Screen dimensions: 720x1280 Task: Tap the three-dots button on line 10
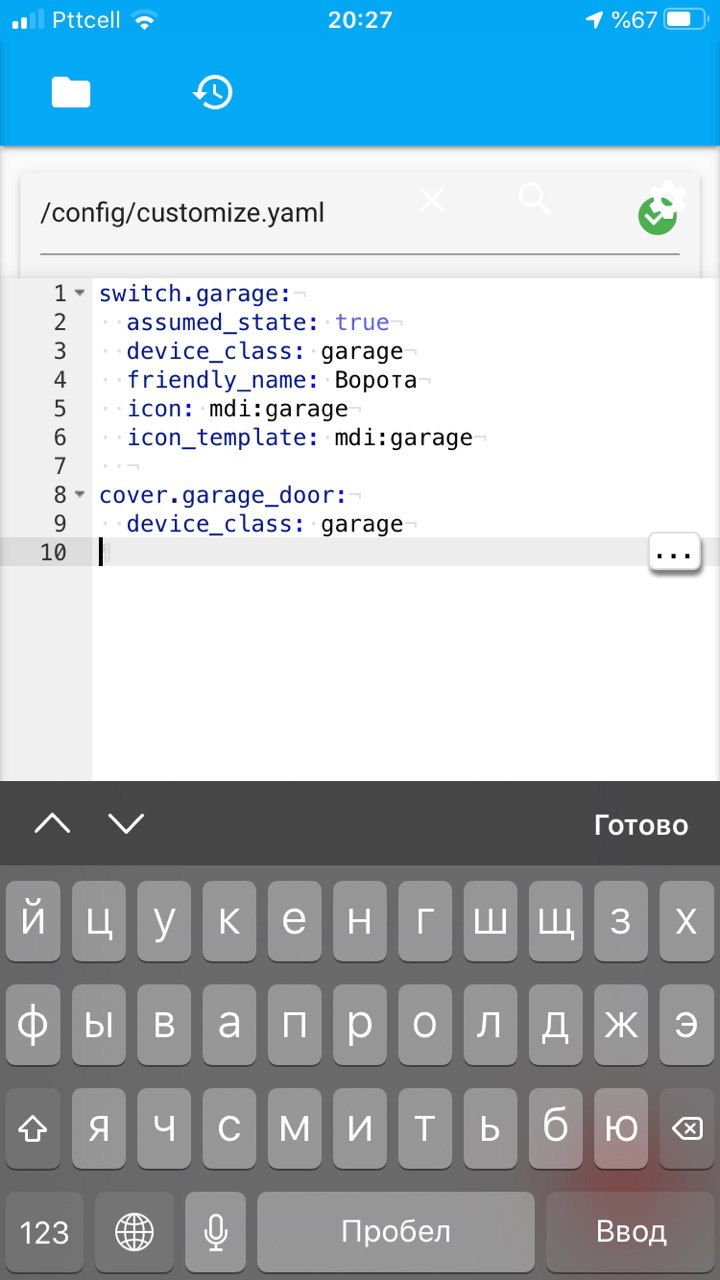[x=674, y=553]
